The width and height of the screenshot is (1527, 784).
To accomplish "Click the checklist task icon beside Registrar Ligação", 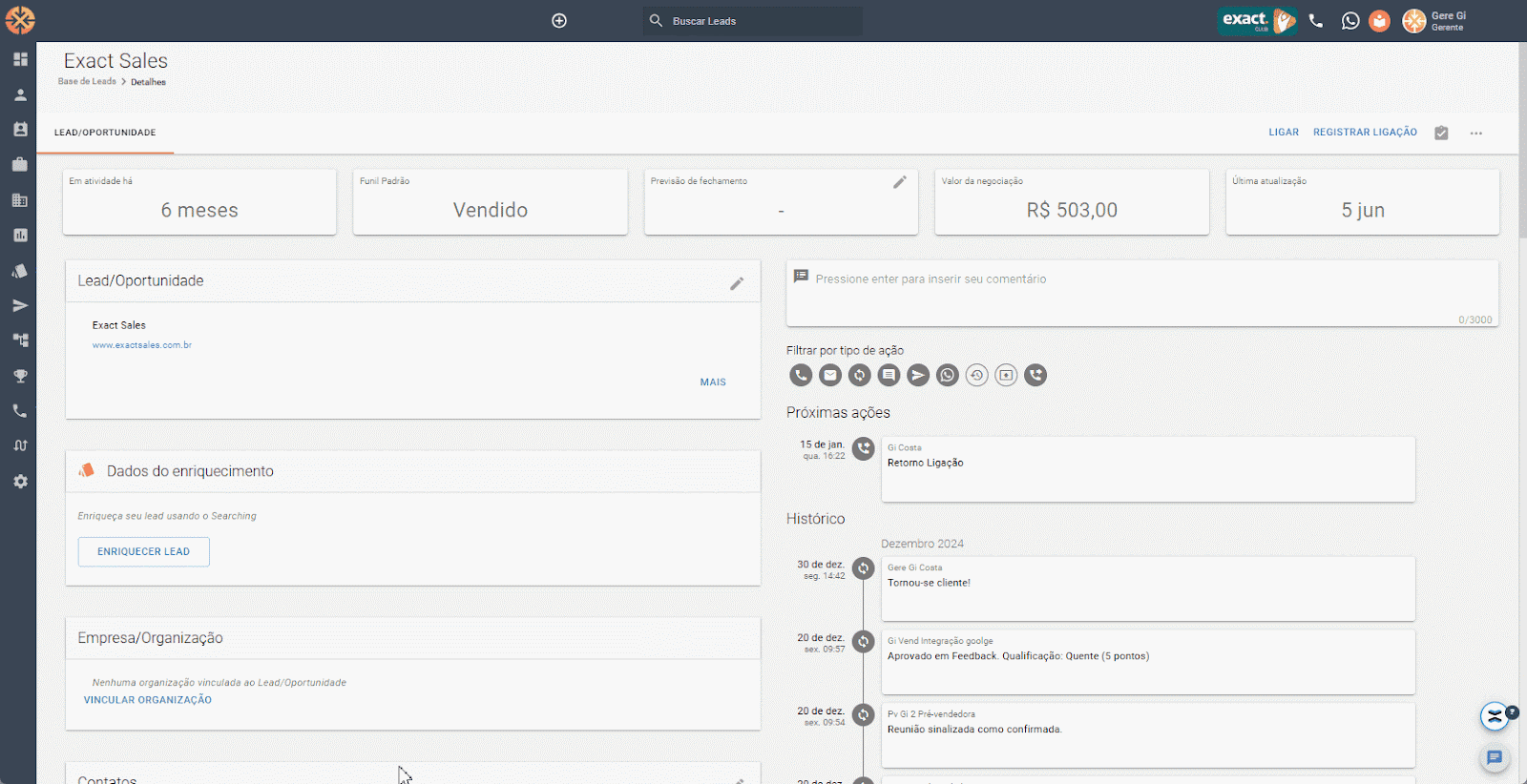I will pos(1441,133).
